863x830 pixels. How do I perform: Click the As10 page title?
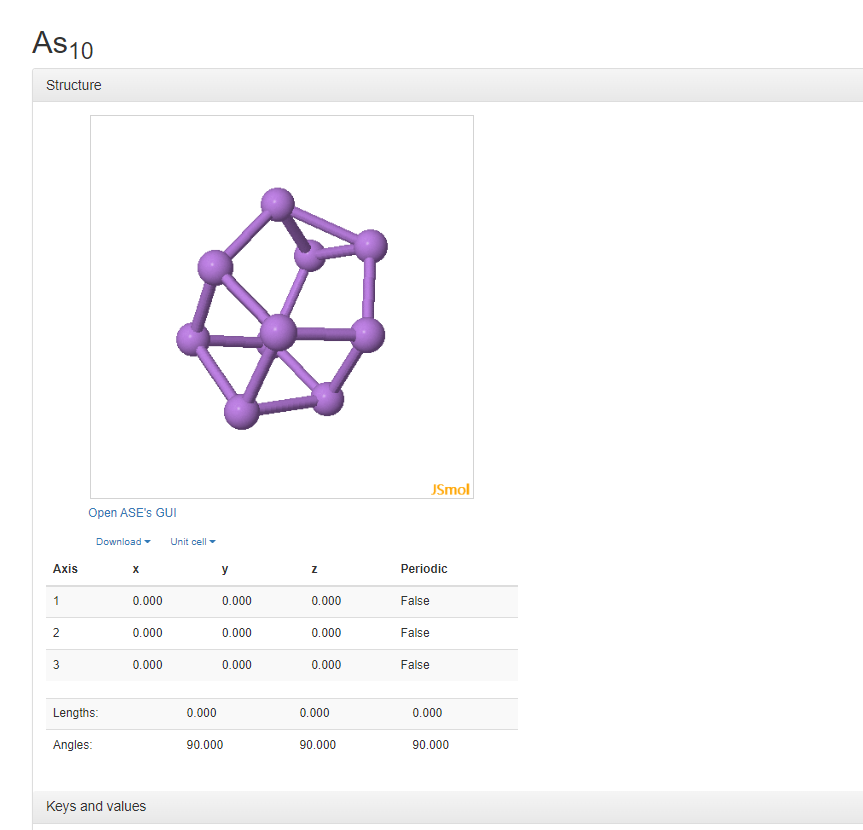[62, 44]
